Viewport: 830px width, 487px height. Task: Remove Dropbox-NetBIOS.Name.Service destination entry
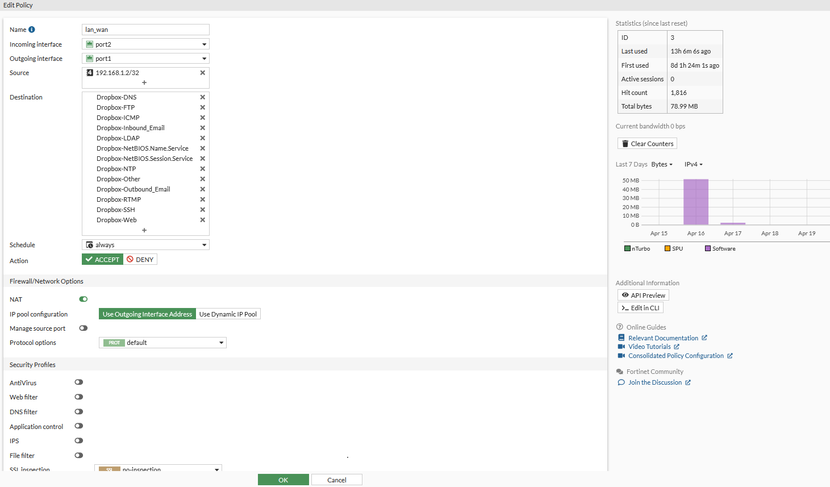pyautogui.click(x=202, y=148)
